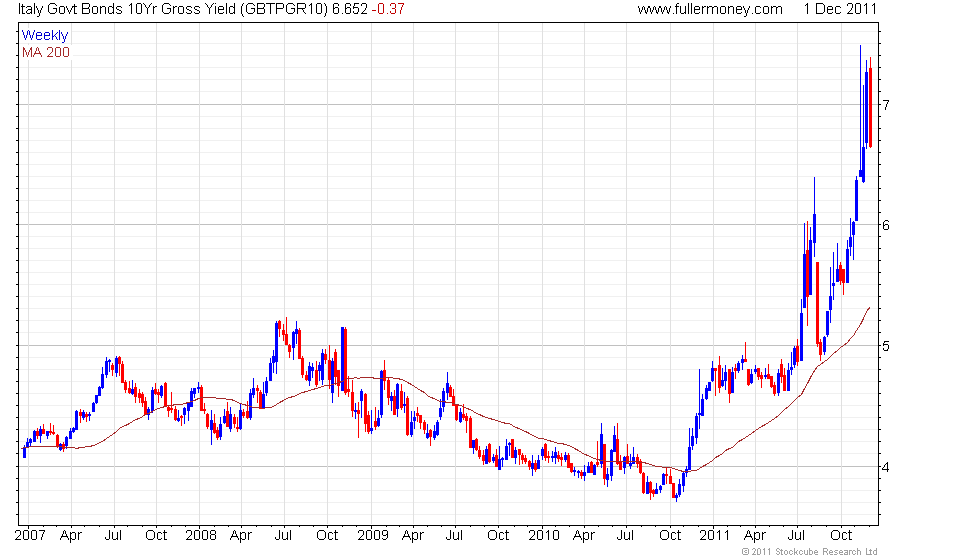Select the blue 'Weekly' legend label

point(45,35)
